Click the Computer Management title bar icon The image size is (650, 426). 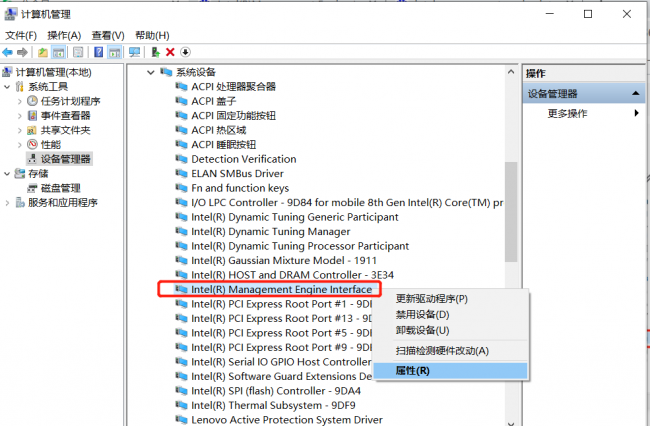10,14
